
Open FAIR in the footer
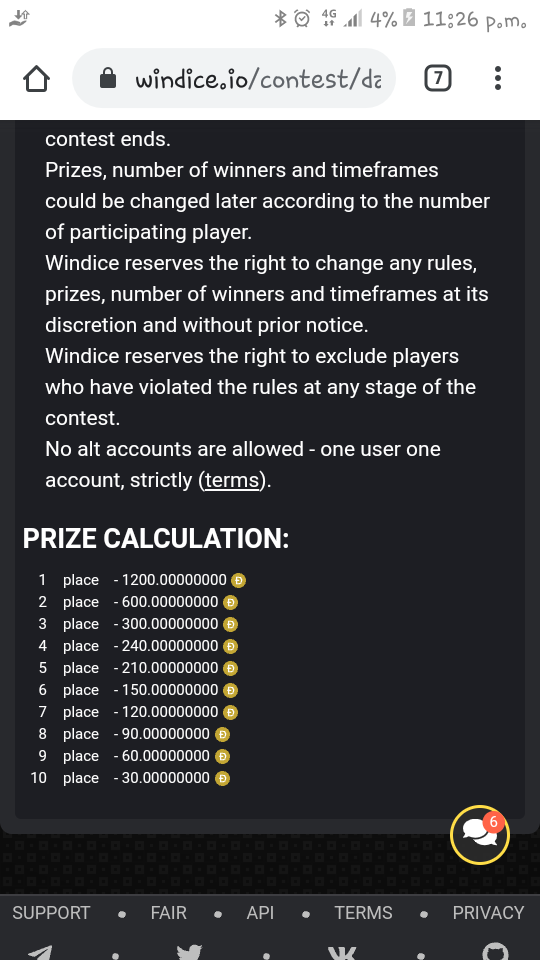pos(168,913)
